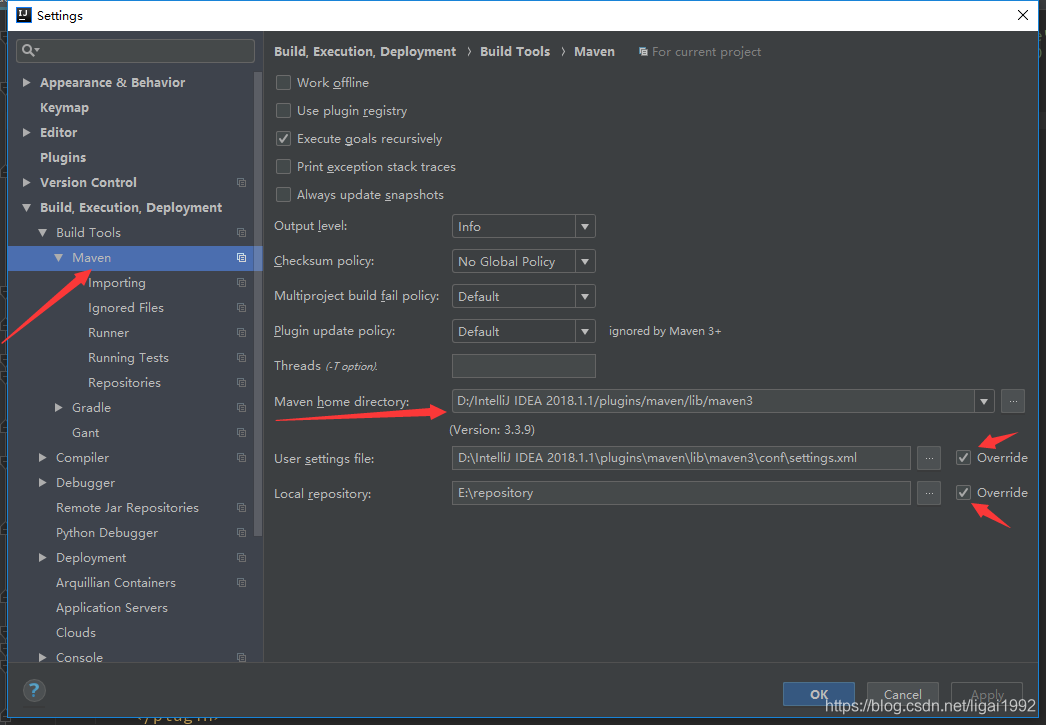The image size is (1046, 725).
Task: Expand the Version Control node arrow
Action: point(27,182)
